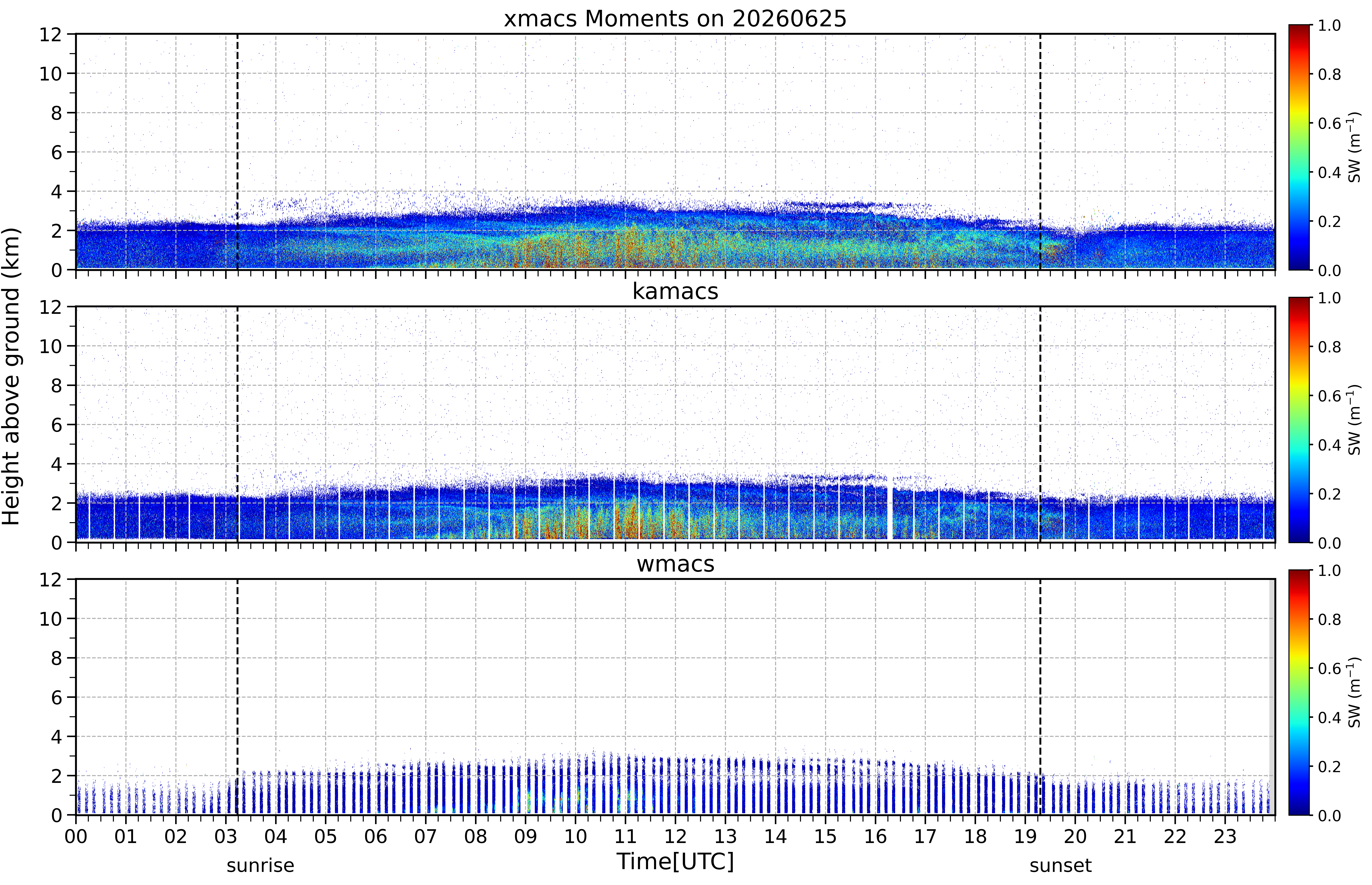Click the "SW (m⁻¹)" label of the wmacs color bar
Image resolution: width=1372 pixels, height=885 pixels.
1354,693
